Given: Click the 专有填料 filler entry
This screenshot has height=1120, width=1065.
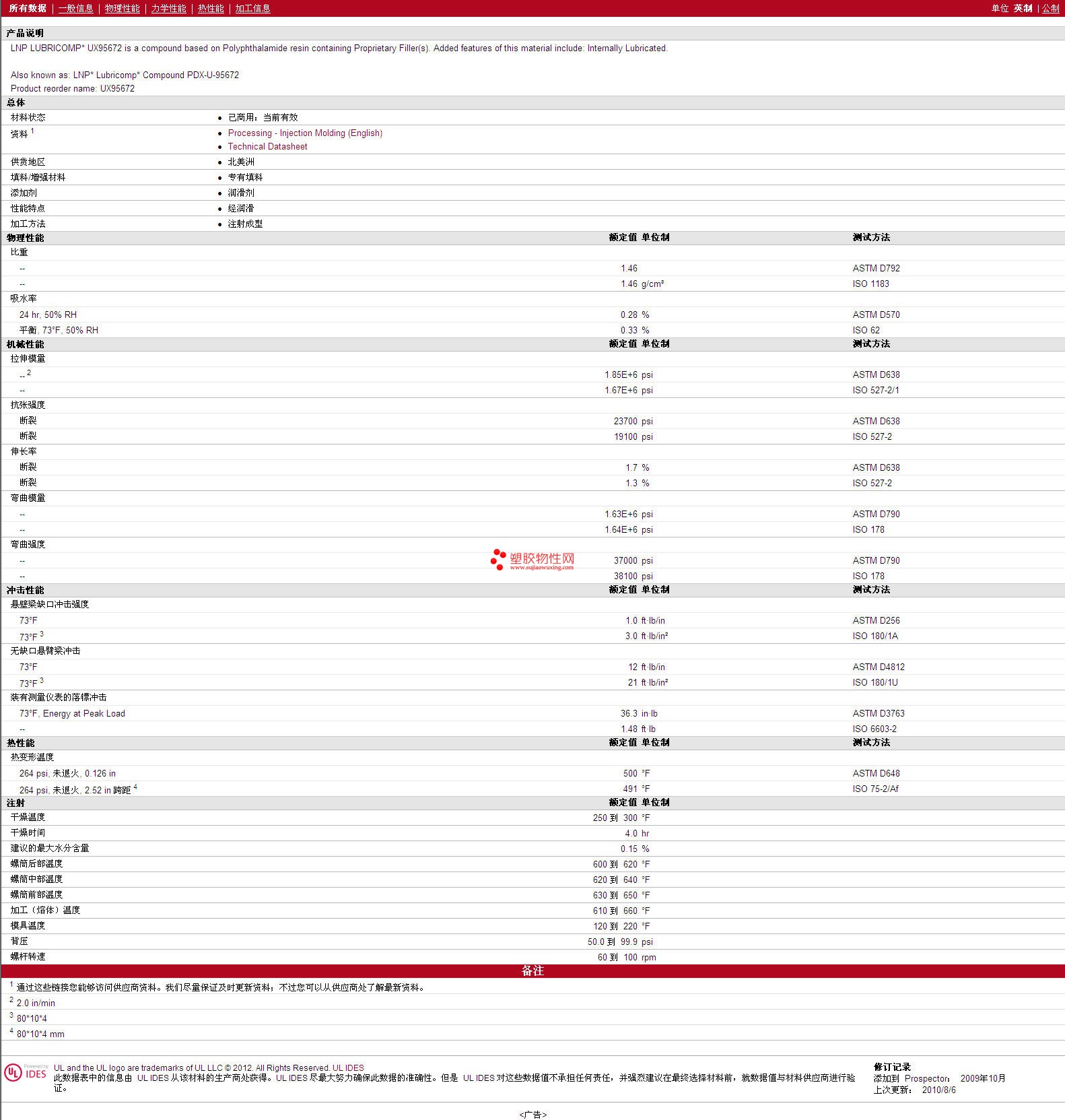Looking at the screenshot, I should [245, 177].
